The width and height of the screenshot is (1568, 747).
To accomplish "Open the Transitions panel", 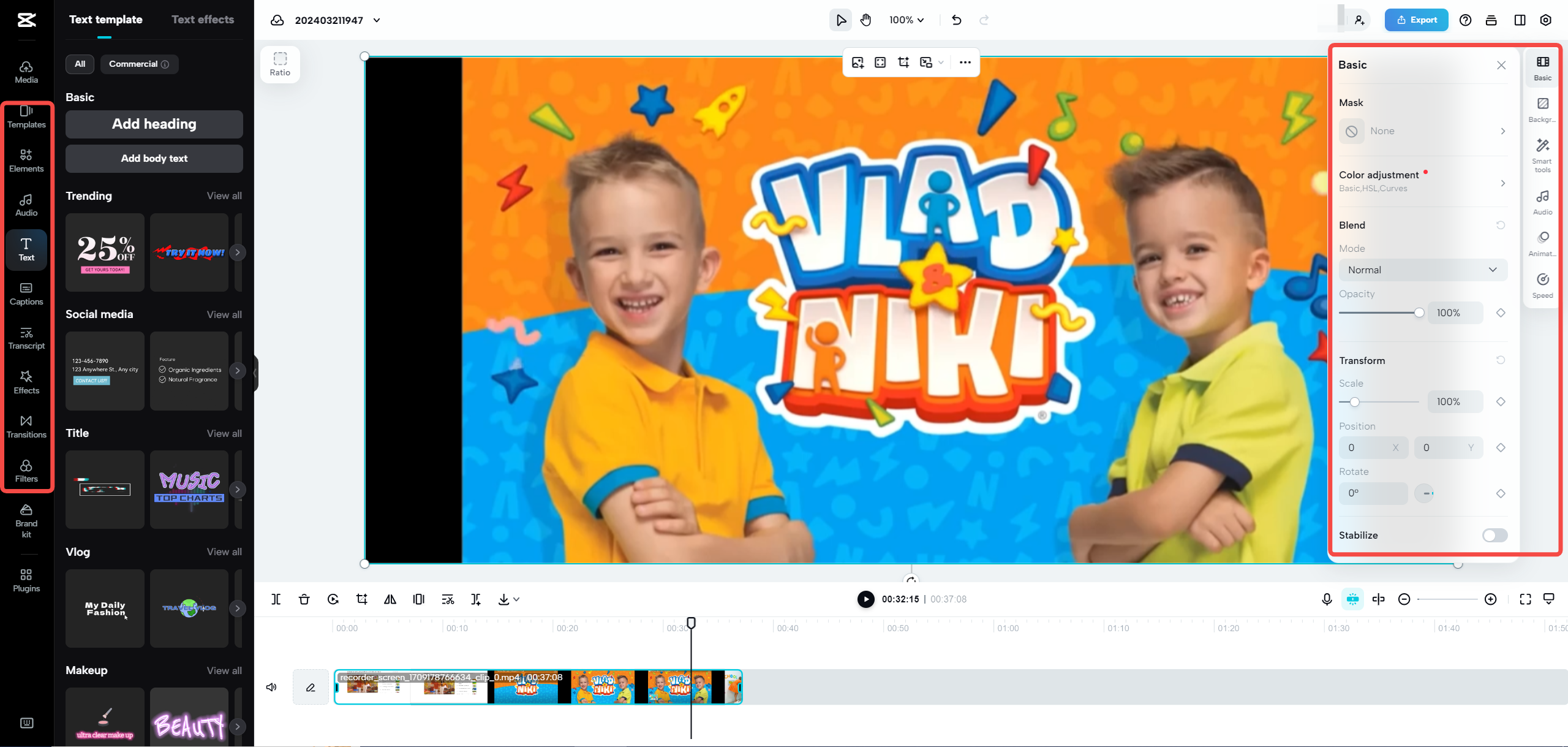I will [26, 426].
